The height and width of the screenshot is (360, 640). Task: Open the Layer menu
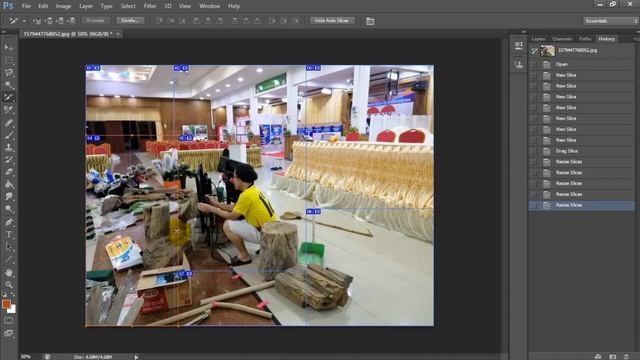pyautogui.click(x=86, y=6)
